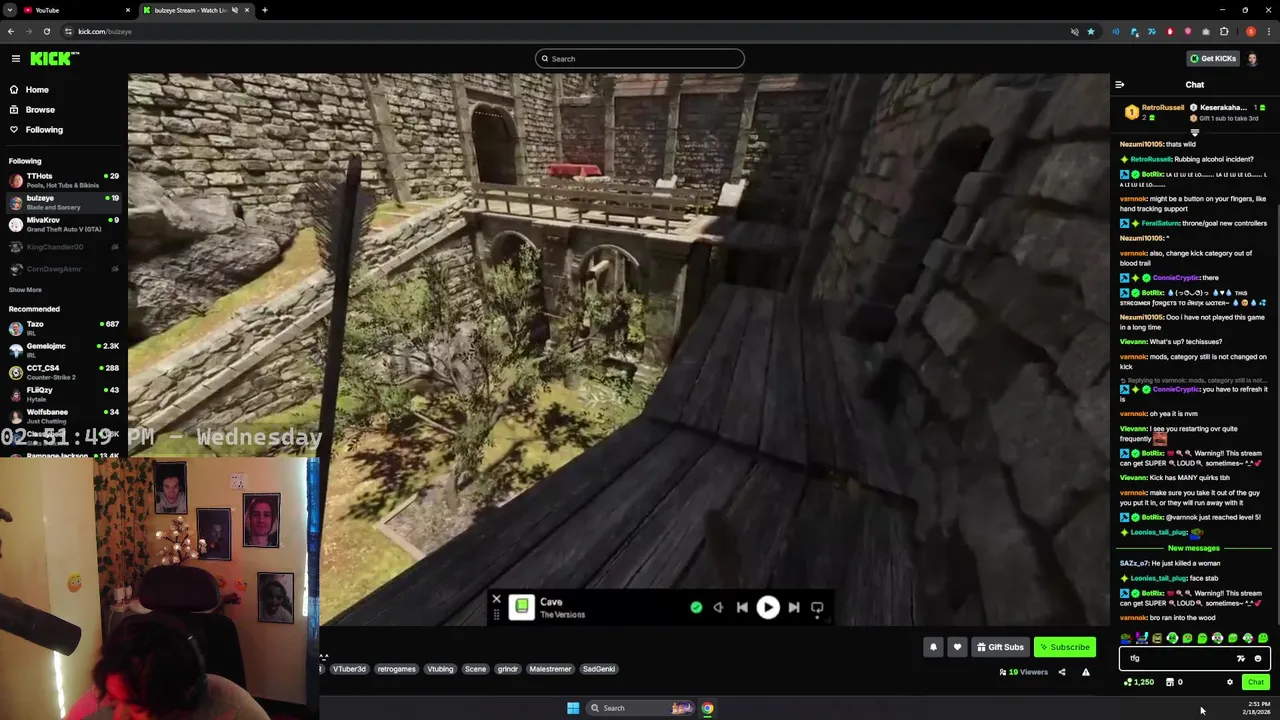Open the user profile avatar menu
Image resolution: width=1280 pixels, height=720 pixels.
[x=1252, y=59]
